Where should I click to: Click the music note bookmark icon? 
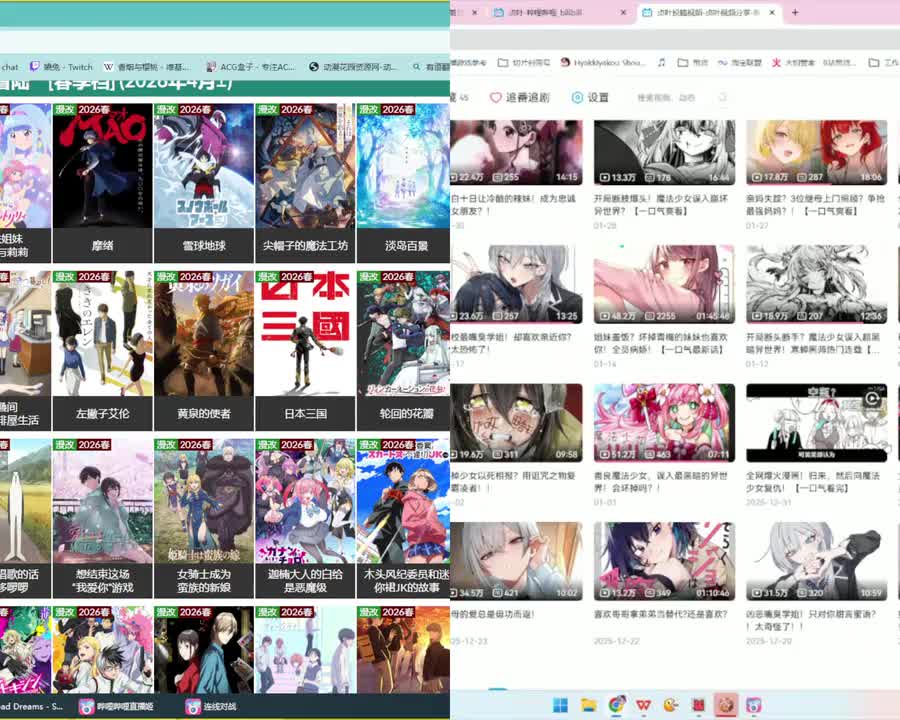point(662,63)
